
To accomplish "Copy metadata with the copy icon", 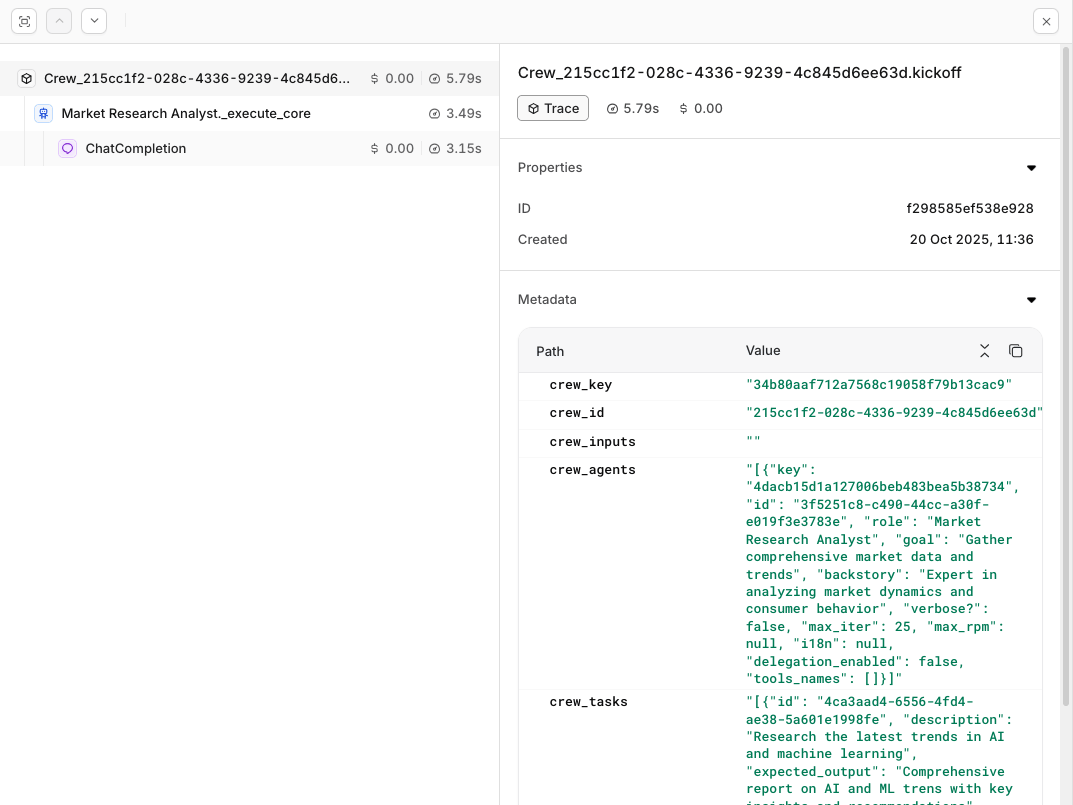I will 1016,351.
